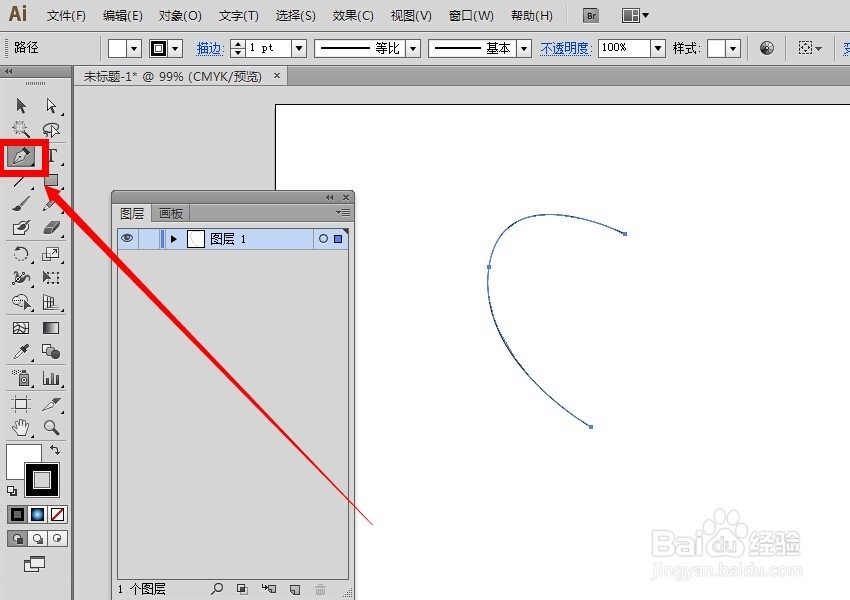Select the Eyedropper tool
This screenshot has height=600, width=850.
coord(21,352)
